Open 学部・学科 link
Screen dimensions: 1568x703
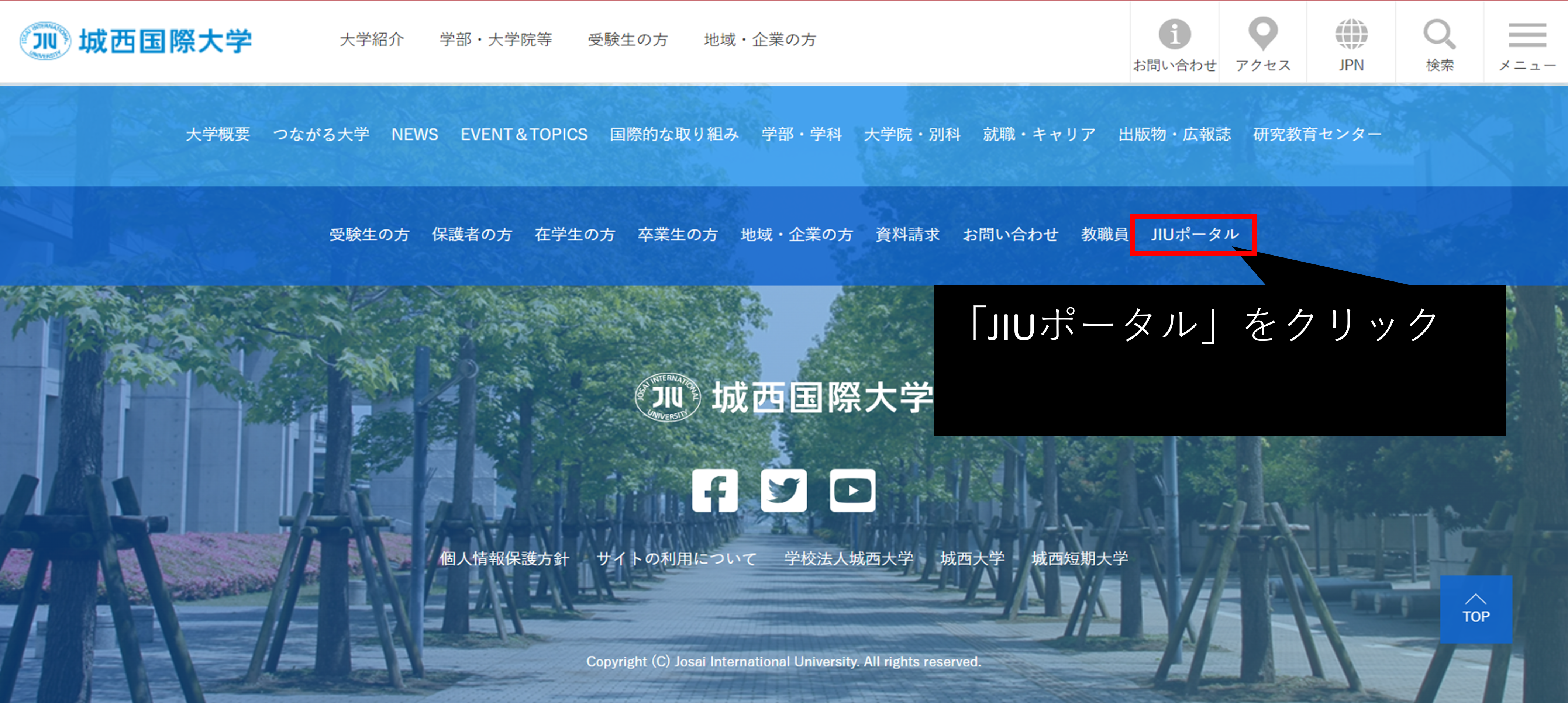802,134
